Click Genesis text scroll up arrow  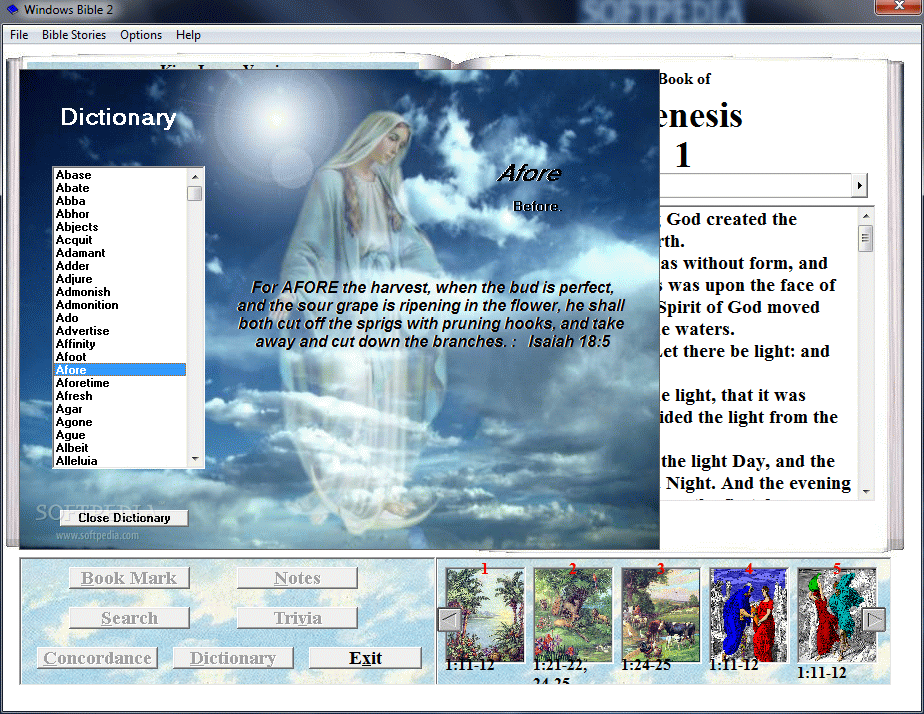[x=866, y=216]
